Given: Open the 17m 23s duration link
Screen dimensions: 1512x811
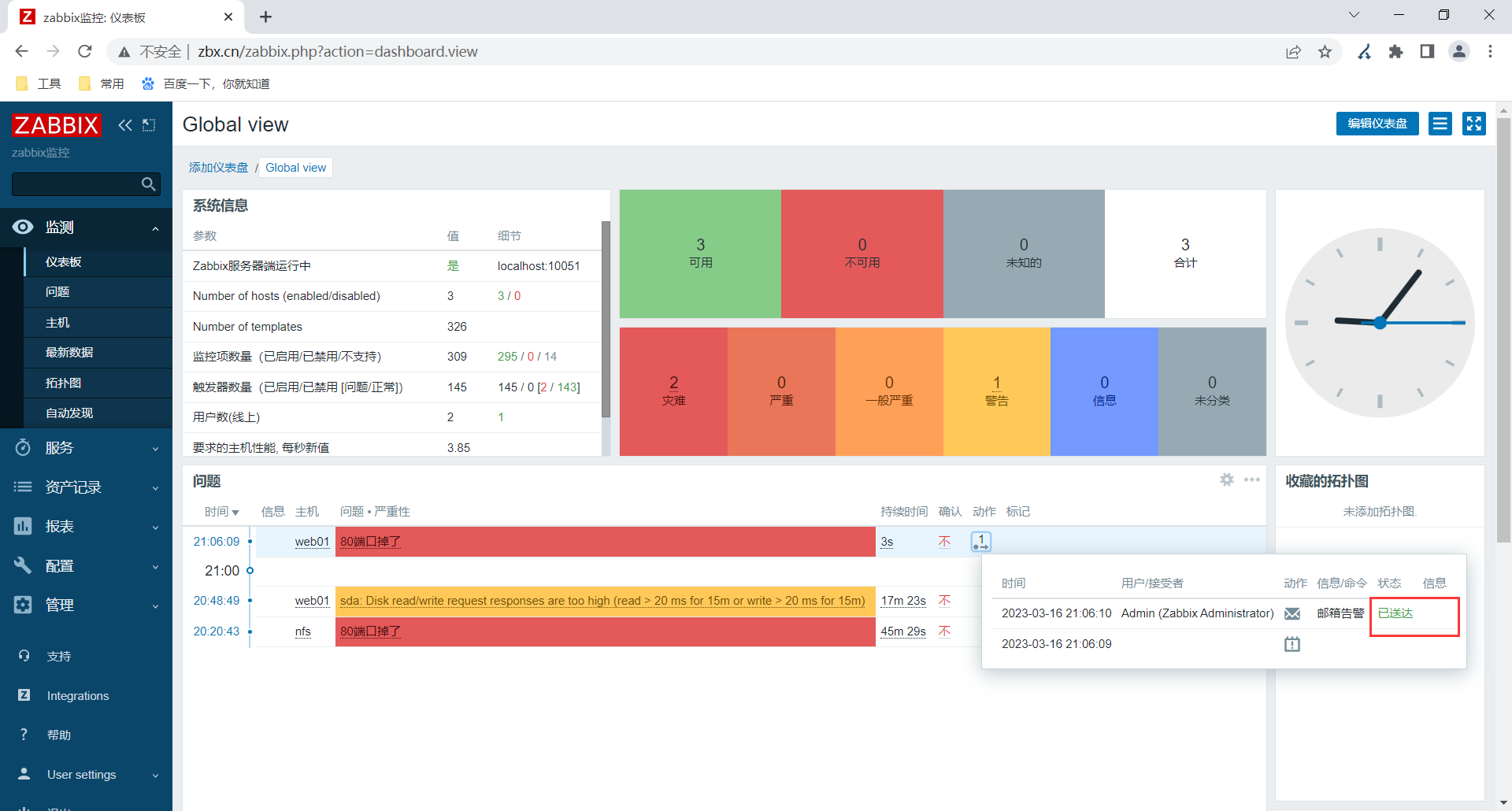Looking at the screenshot, I should click(x=903, y=601).
